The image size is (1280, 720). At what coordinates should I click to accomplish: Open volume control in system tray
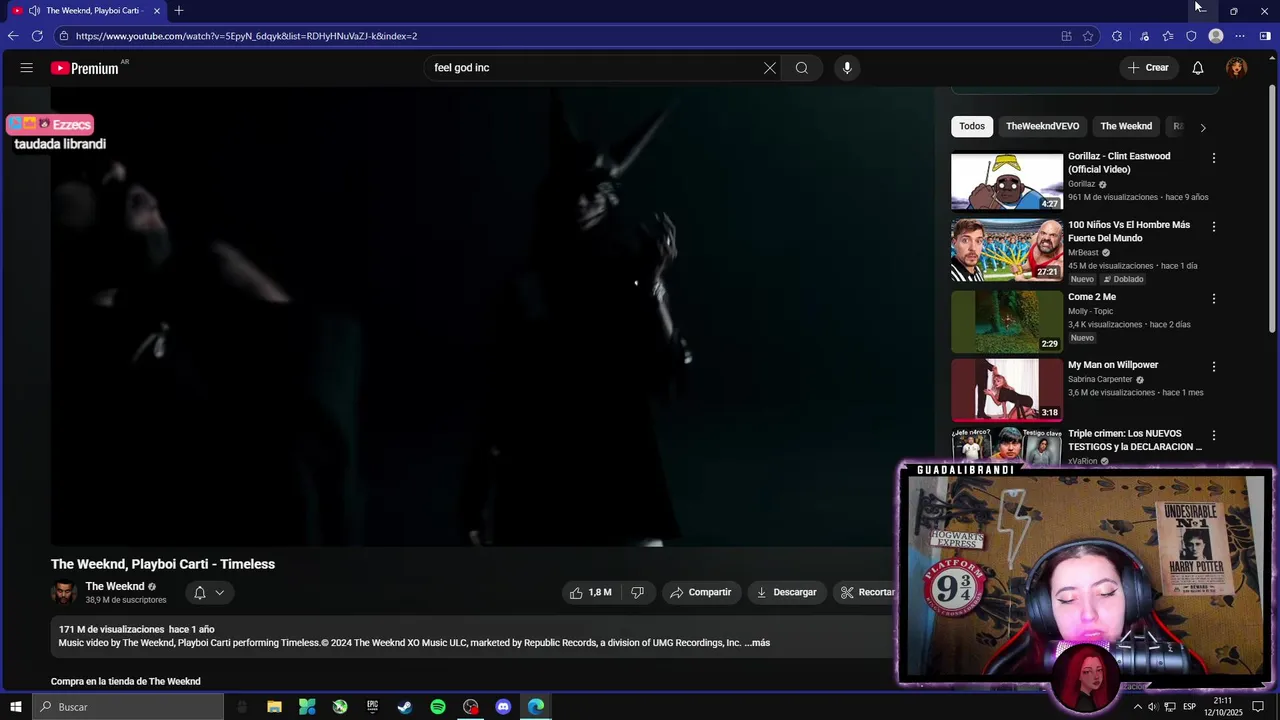tap(1153, 707)
